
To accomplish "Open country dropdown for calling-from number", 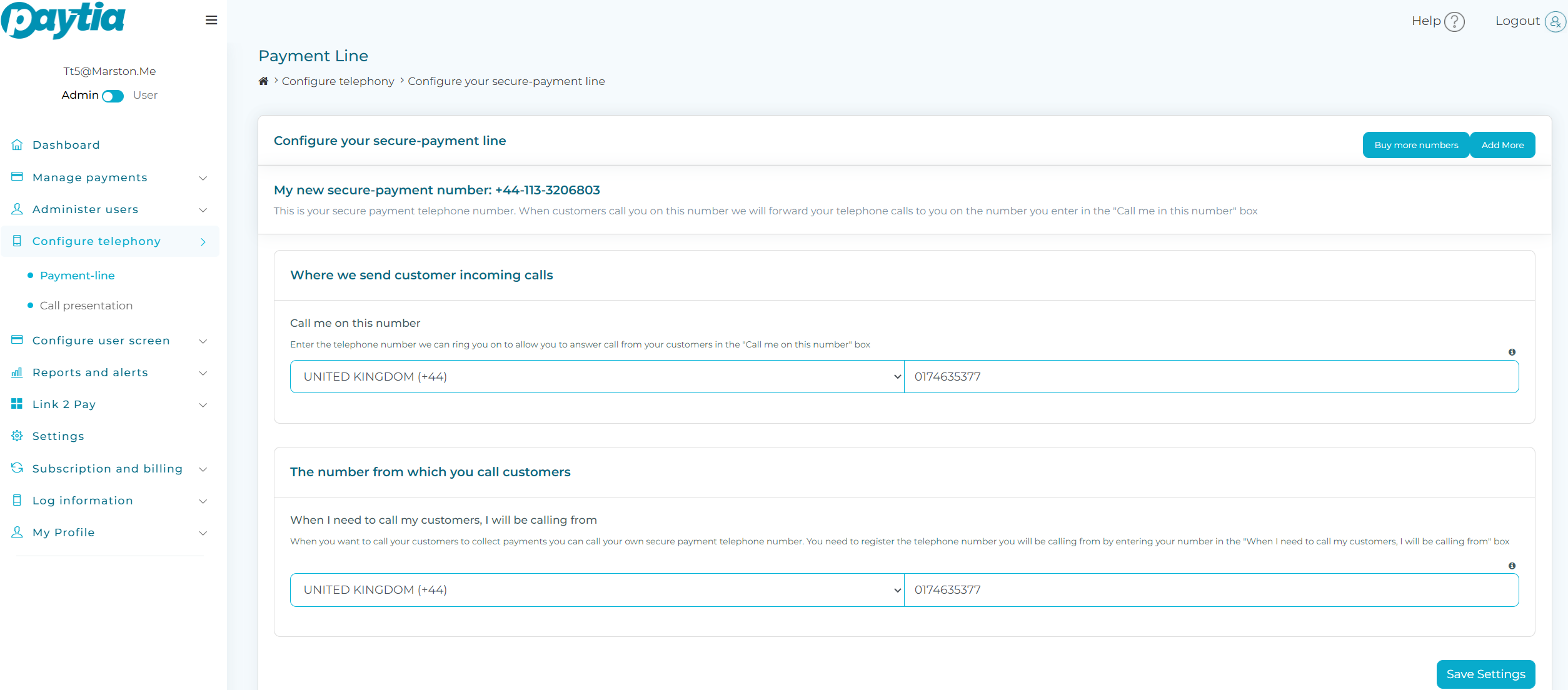I will click(597, 590).
